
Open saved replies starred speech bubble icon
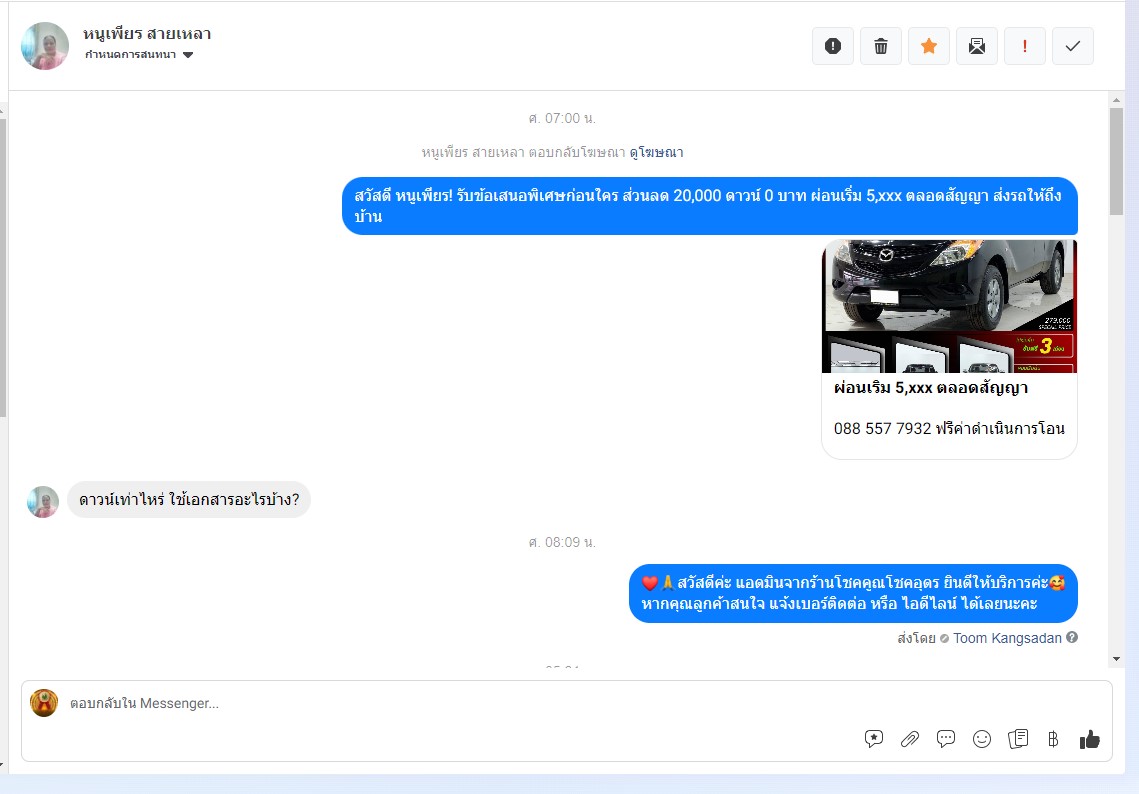(x=874, y=740)
